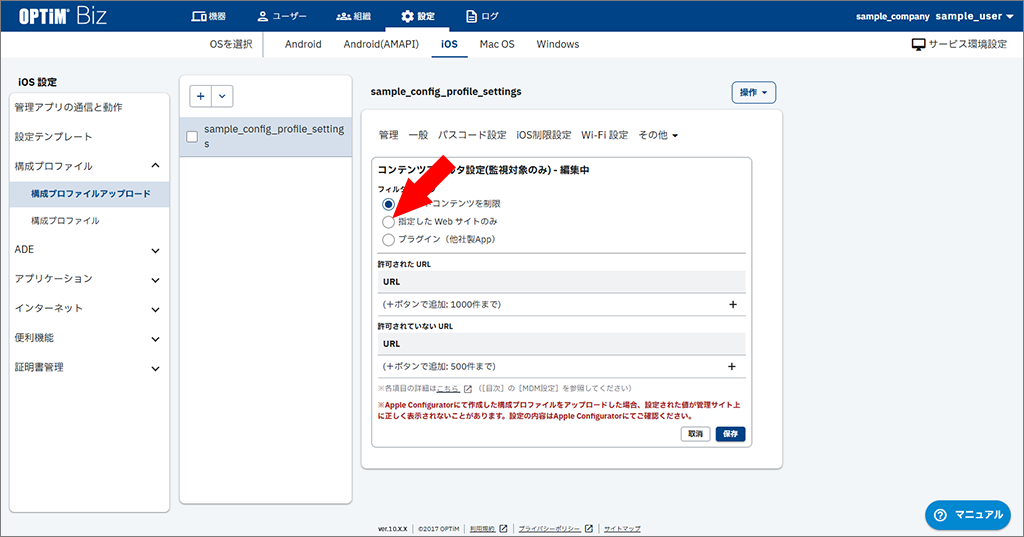Switch to the Windows tab

558,44
